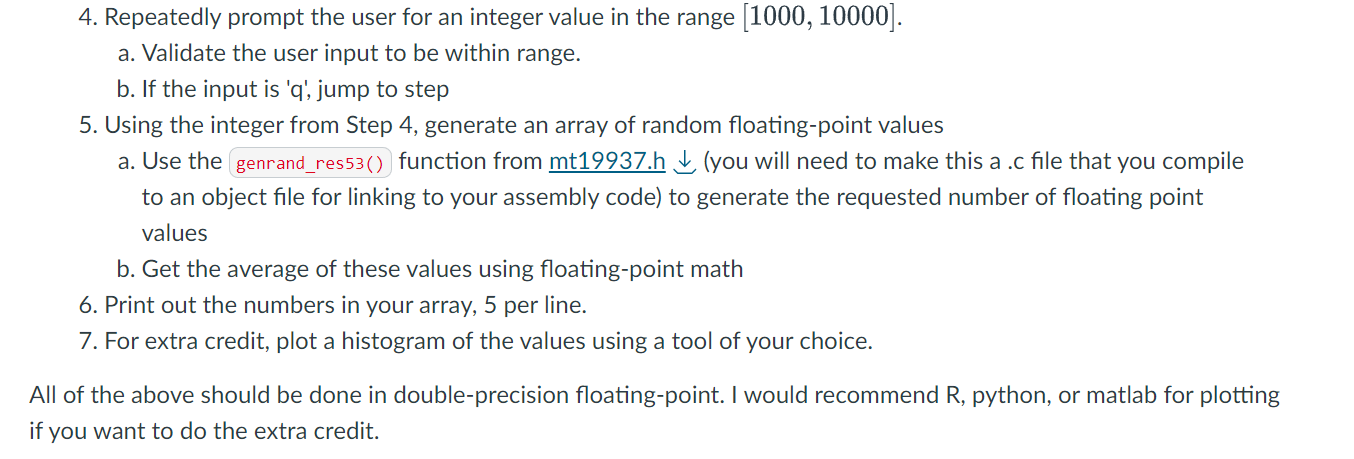
Task: Click step 5 'Using the integer from Step 4'
Action: [511, 125]
